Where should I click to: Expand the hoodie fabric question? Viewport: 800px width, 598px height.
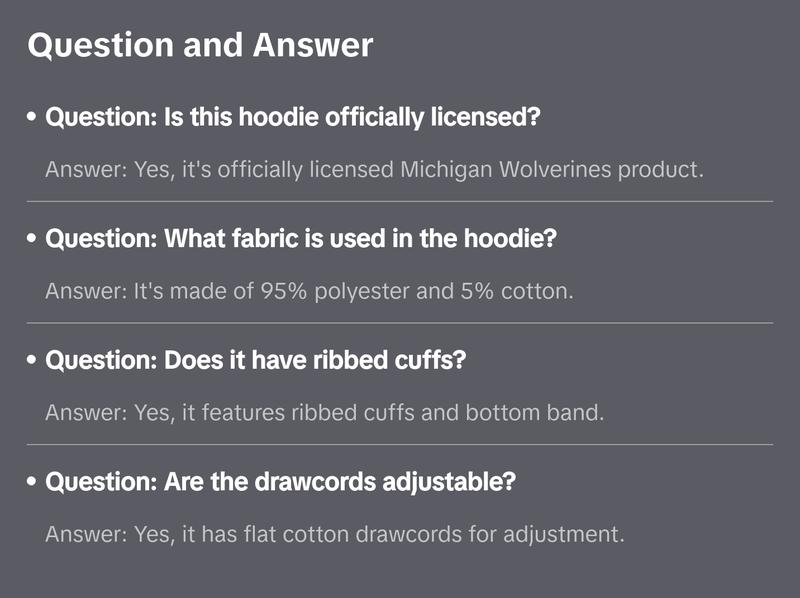[301, 240]
